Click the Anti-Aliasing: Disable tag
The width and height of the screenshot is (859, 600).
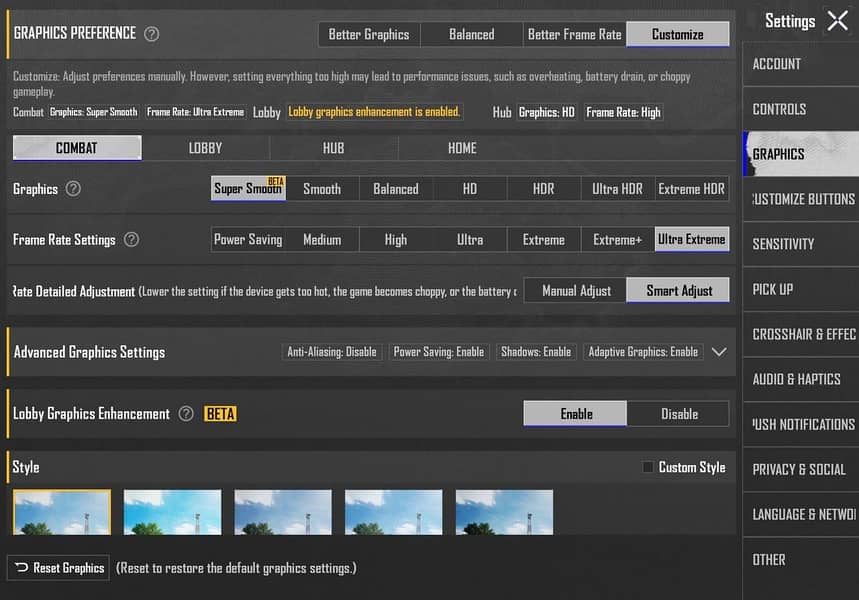[332, 352]
